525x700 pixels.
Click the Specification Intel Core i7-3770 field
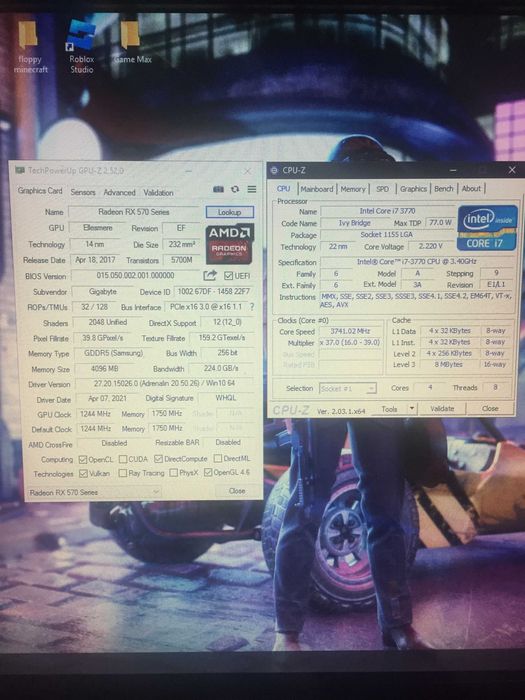click(x=416, y=262)
